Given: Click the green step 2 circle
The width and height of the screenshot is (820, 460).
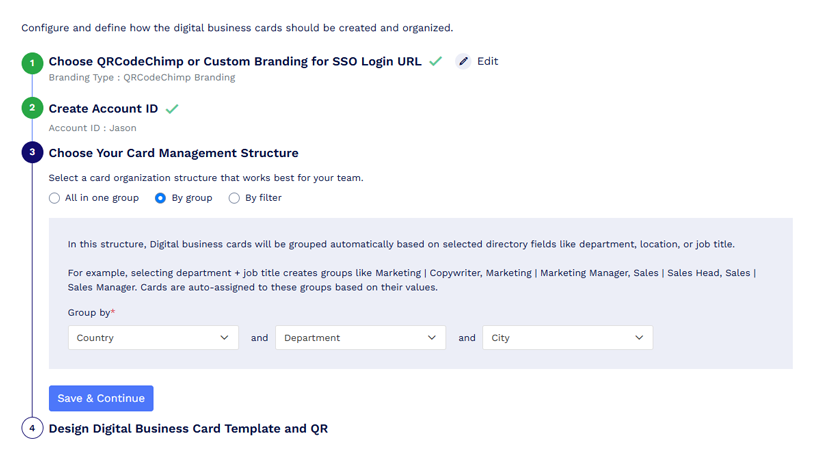Looking at the screenshot, I should click(32, 108).
